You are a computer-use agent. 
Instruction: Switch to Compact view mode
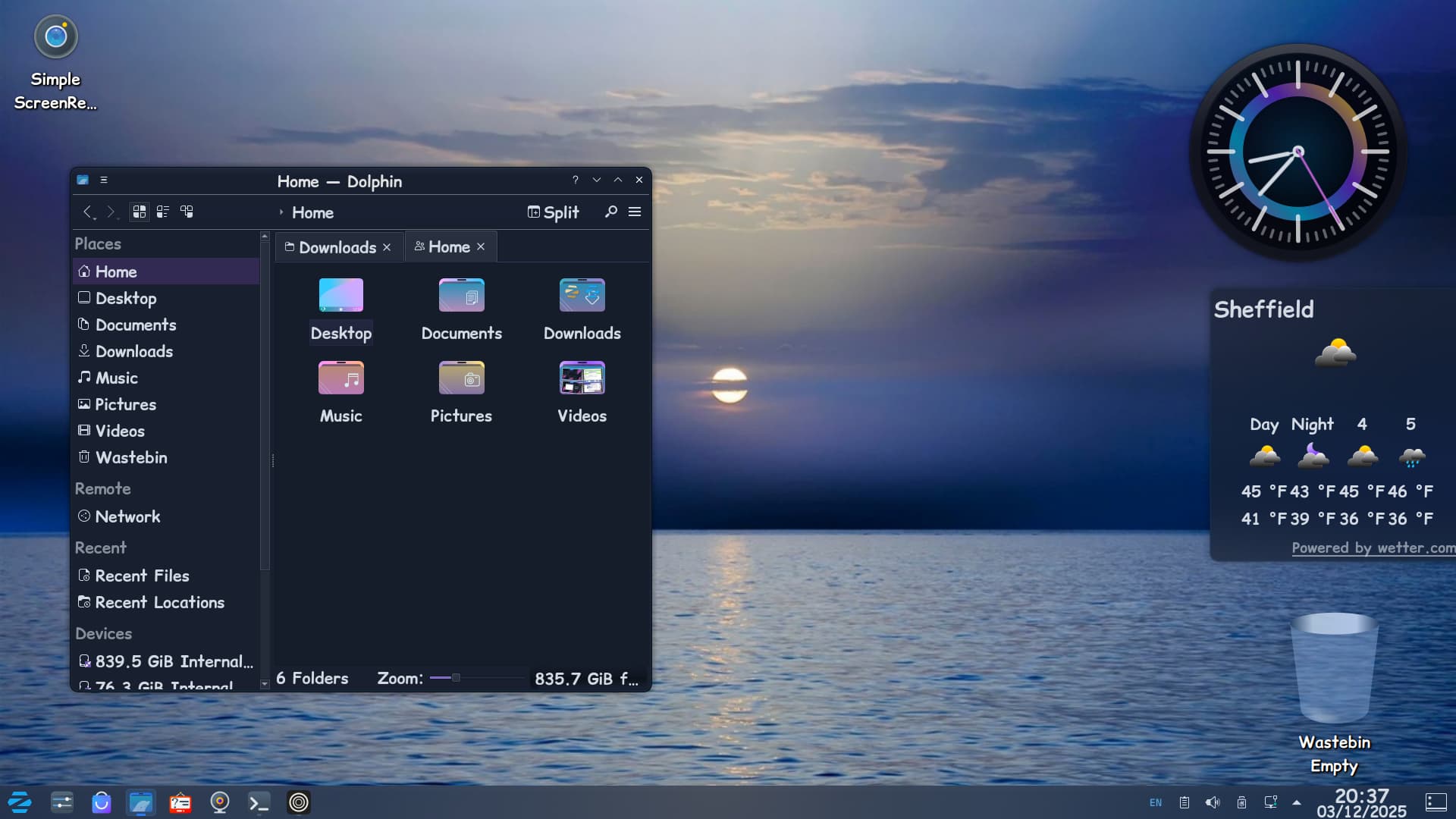coord(162,212)
